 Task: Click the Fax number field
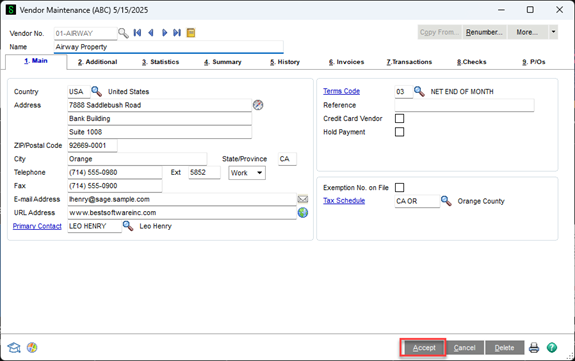pyautogui.click(x=115, y=186)
